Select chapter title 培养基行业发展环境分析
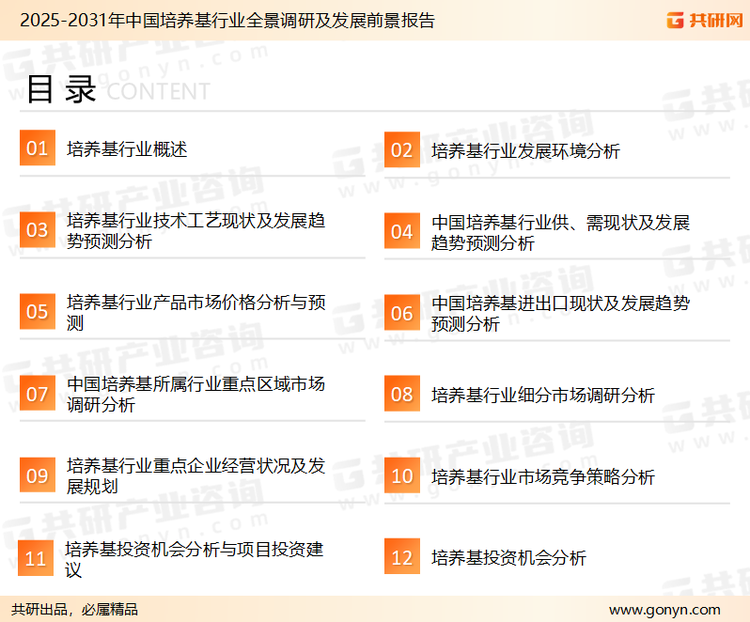 [525, 151]
